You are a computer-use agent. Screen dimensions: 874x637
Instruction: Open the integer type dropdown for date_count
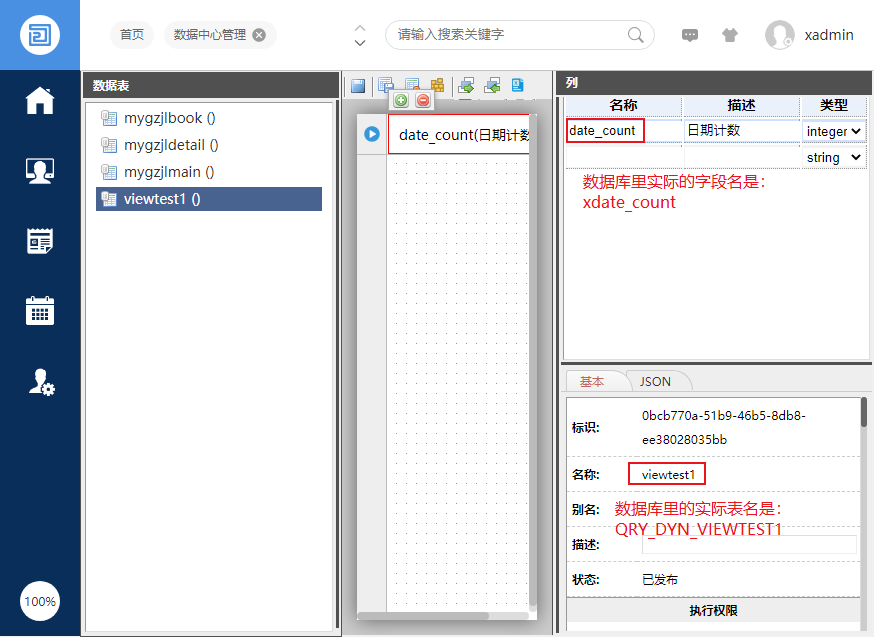click(833, 131)
